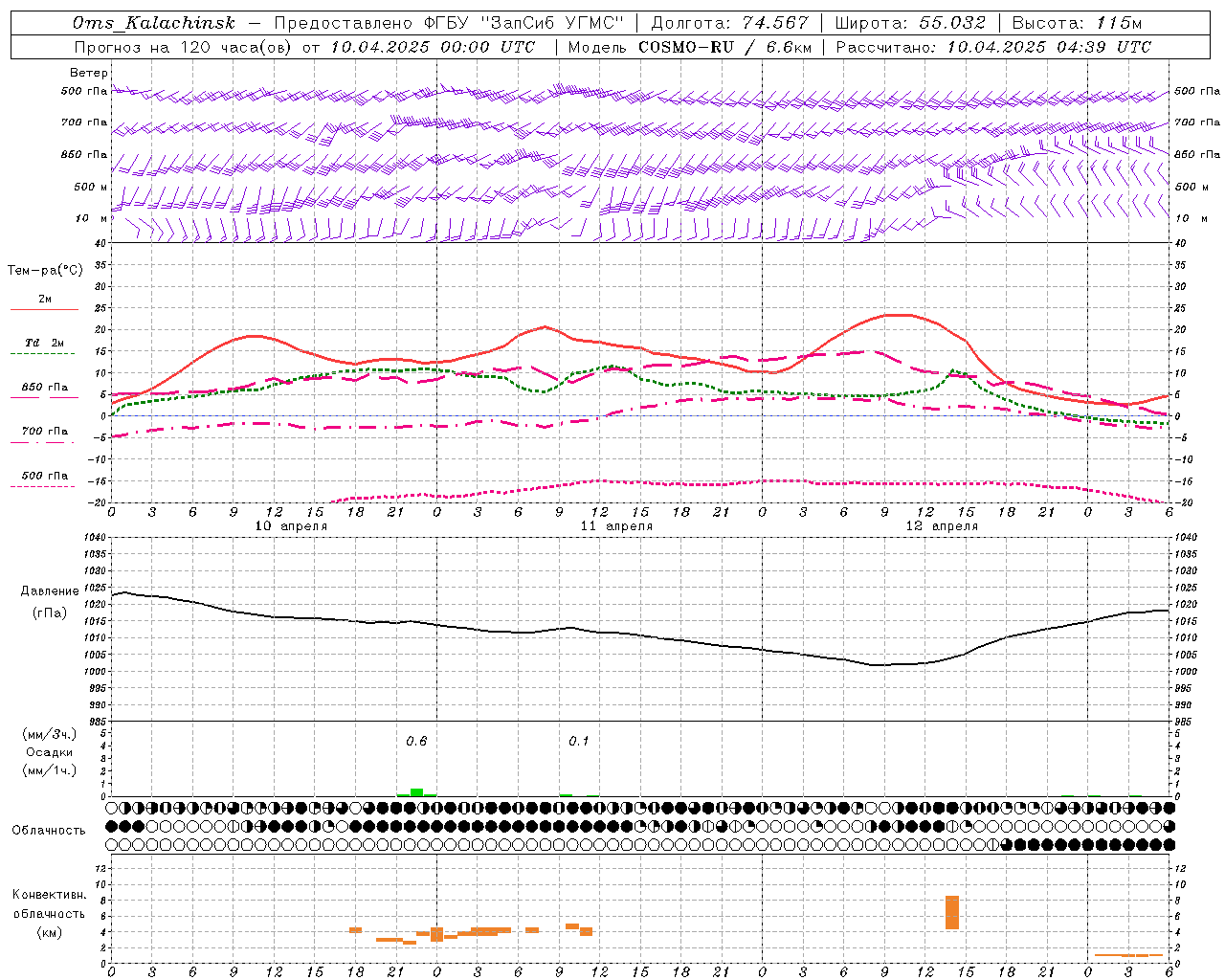Click the elevation text Высота: 115м
The height and width of the screenshot is (980, 1225).
(1077, 23)
